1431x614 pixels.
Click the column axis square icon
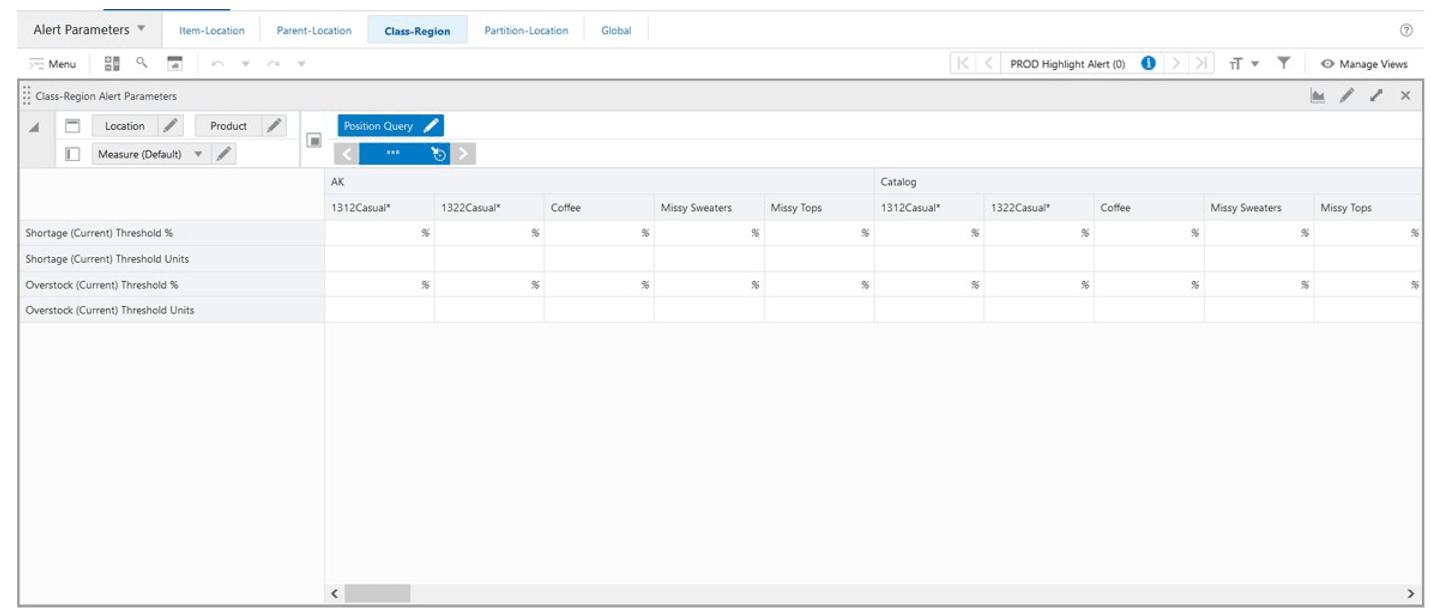[x=314, y=140]
